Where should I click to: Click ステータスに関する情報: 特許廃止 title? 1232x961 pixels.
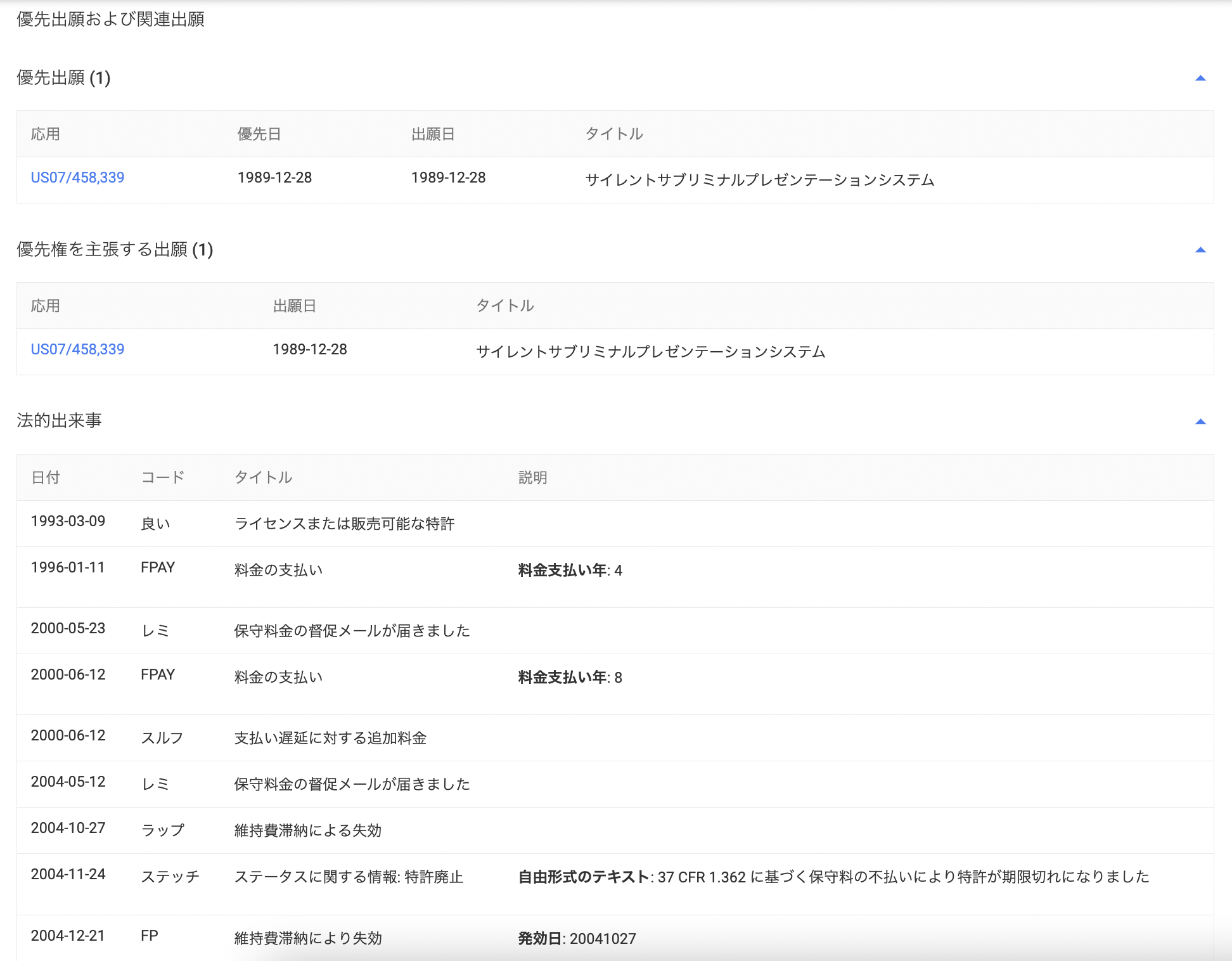pyautogui.click(x=349, y=877)
